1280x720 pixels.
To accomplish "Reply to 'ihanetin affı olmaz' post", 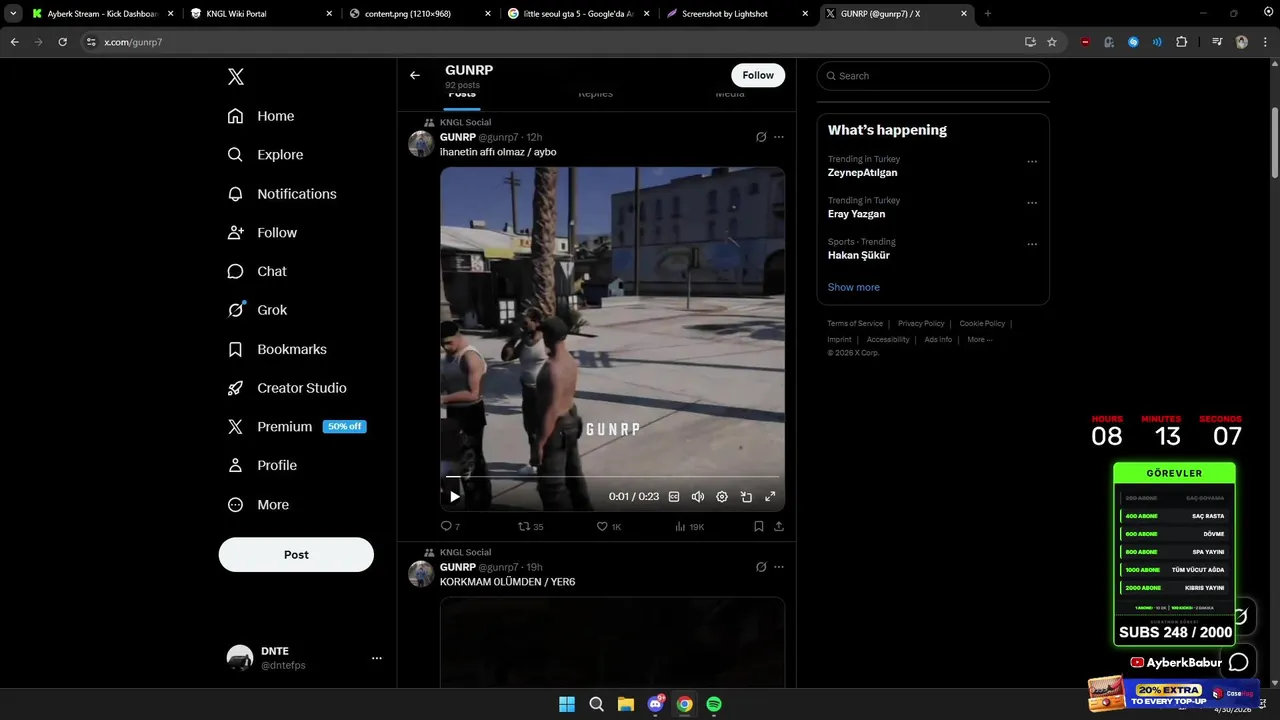I will (x=450, y=526).
